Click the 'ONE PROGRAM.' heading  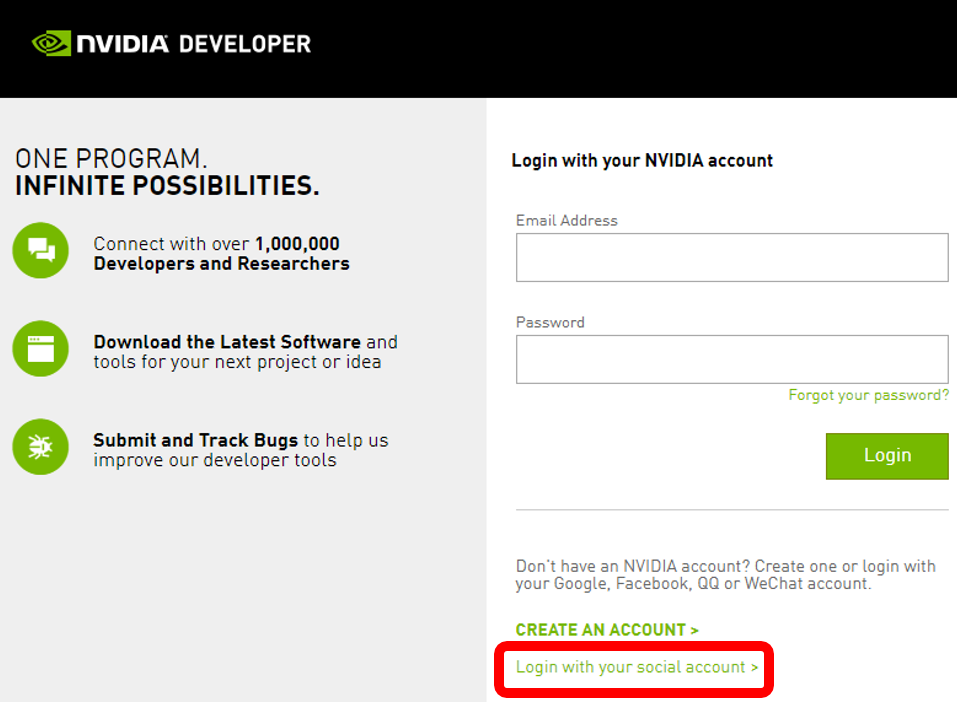(111, 159)
